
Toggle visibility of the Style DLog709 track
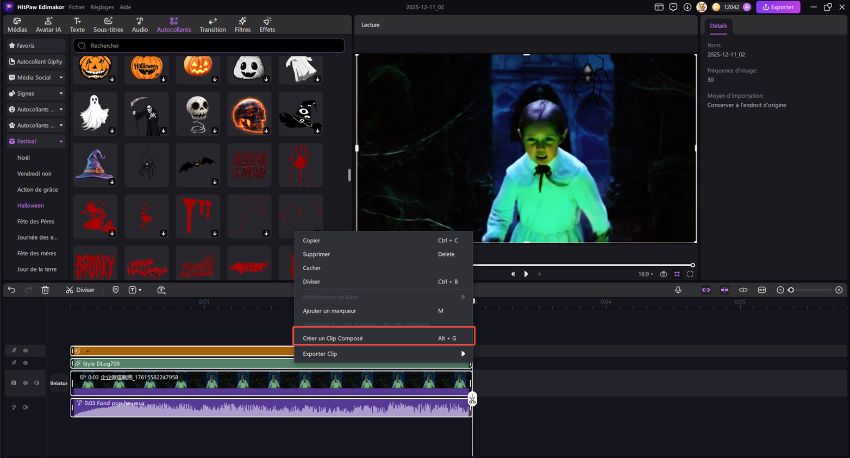(25, 363)
